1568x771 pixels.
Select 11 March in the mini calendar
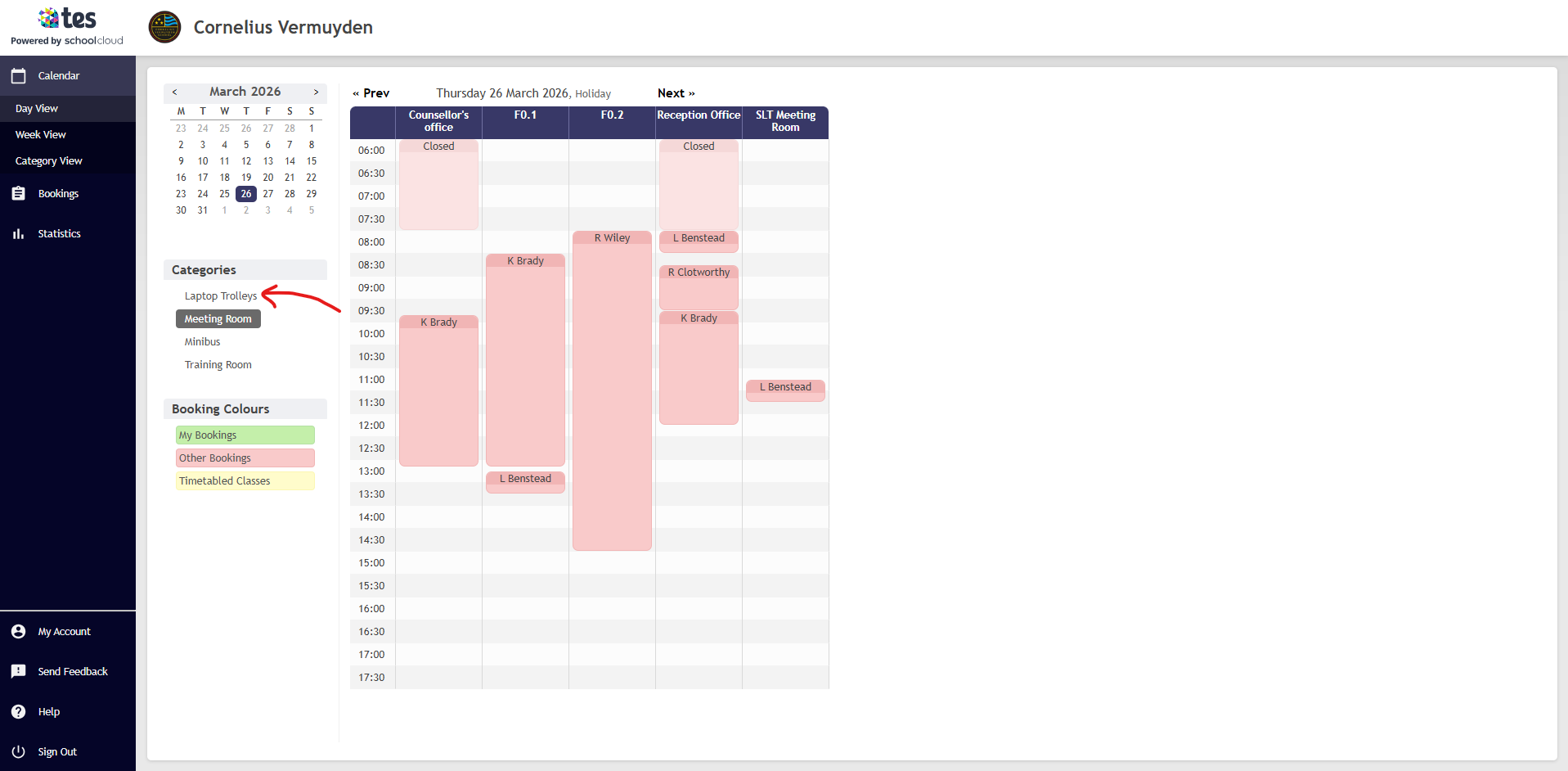[x=224, y=161]
